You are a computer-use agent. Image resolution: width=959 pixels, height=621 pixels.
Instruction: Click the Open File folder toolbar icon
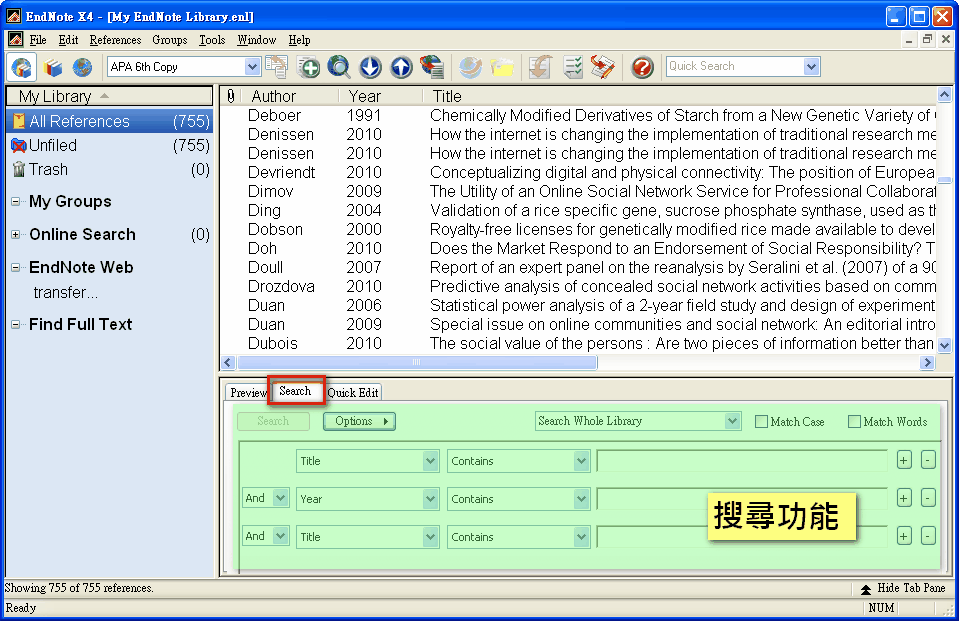(x=502, y=67)
